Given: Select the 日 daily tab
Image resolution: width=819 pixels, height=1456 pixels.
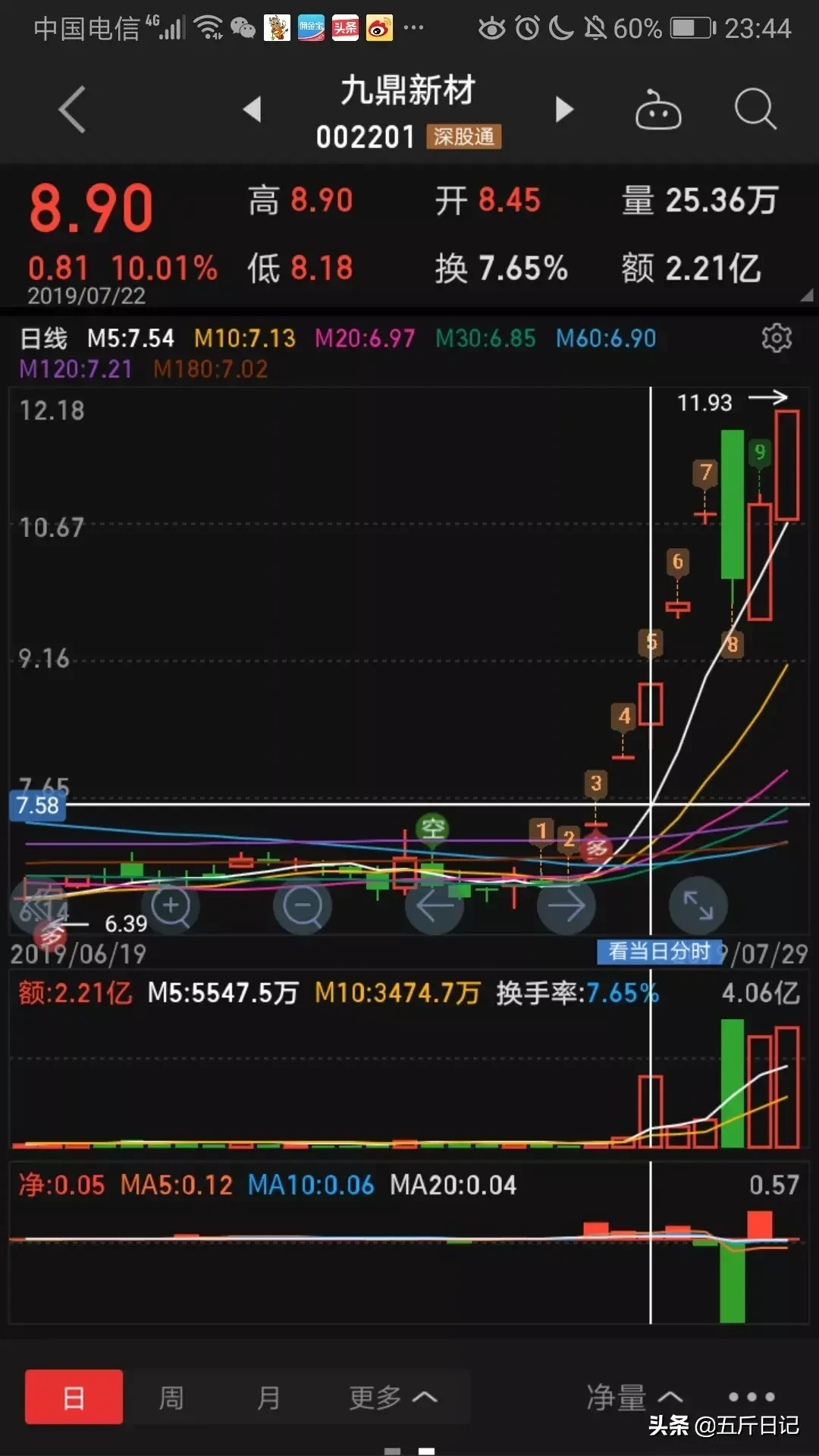Looking at the screenshot, I should pyautogui.click(x=74, y=1397).
